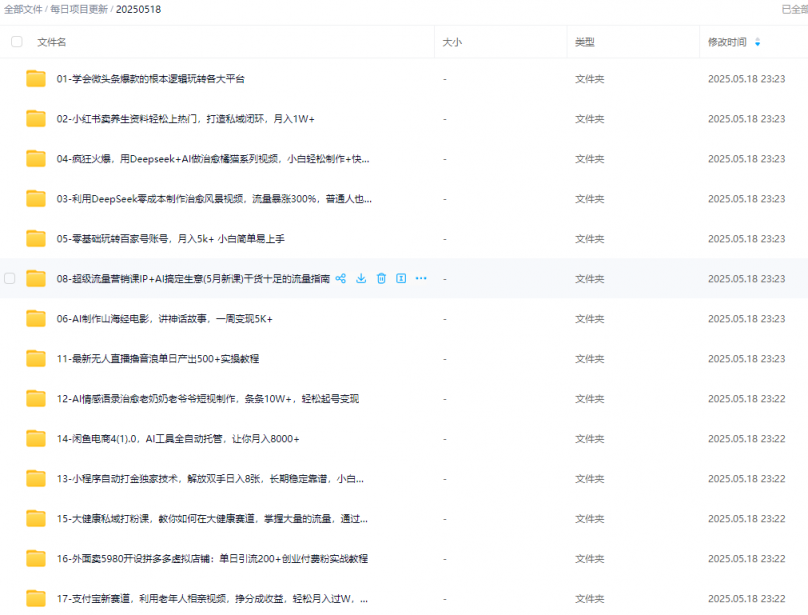Go to 全部文件 in the breadcrumb
The image size is (808, 615).
23,9
